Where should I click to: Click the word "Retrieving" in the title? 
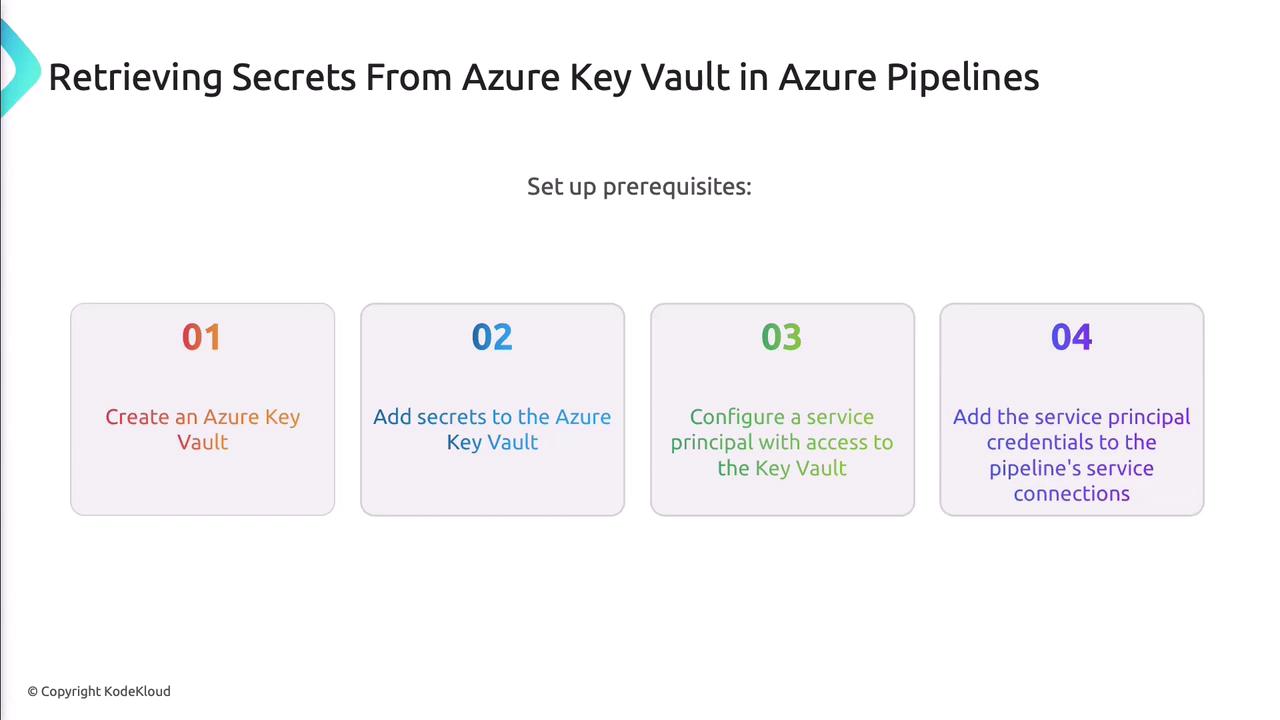(135, 77)
